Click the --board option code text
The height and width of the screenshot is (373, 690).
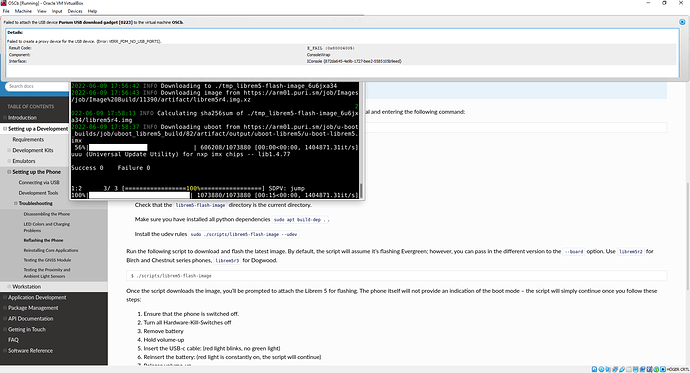pos(574,252)
